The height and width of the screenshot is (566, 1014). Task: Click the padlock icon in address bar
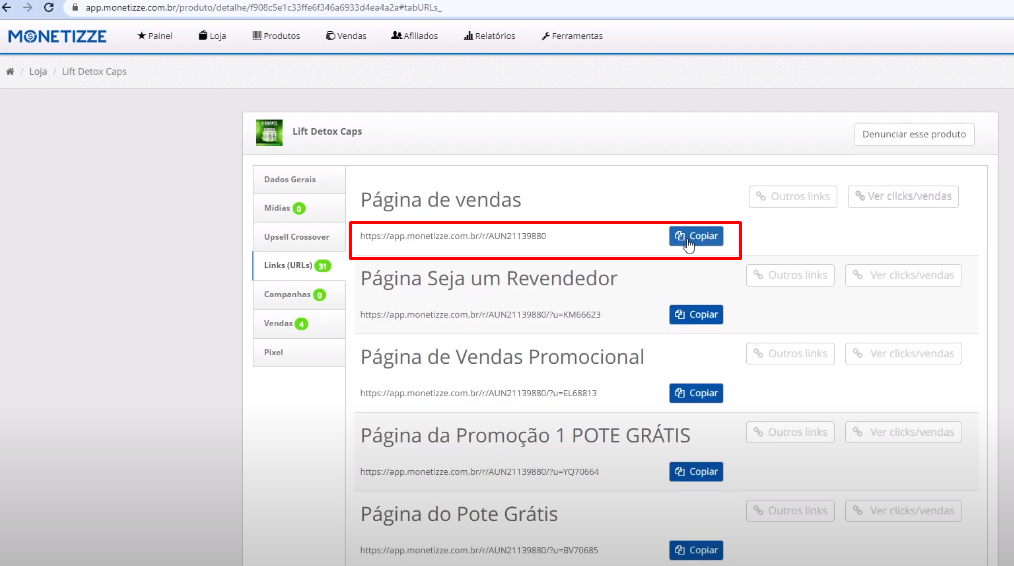click(75, 8)
